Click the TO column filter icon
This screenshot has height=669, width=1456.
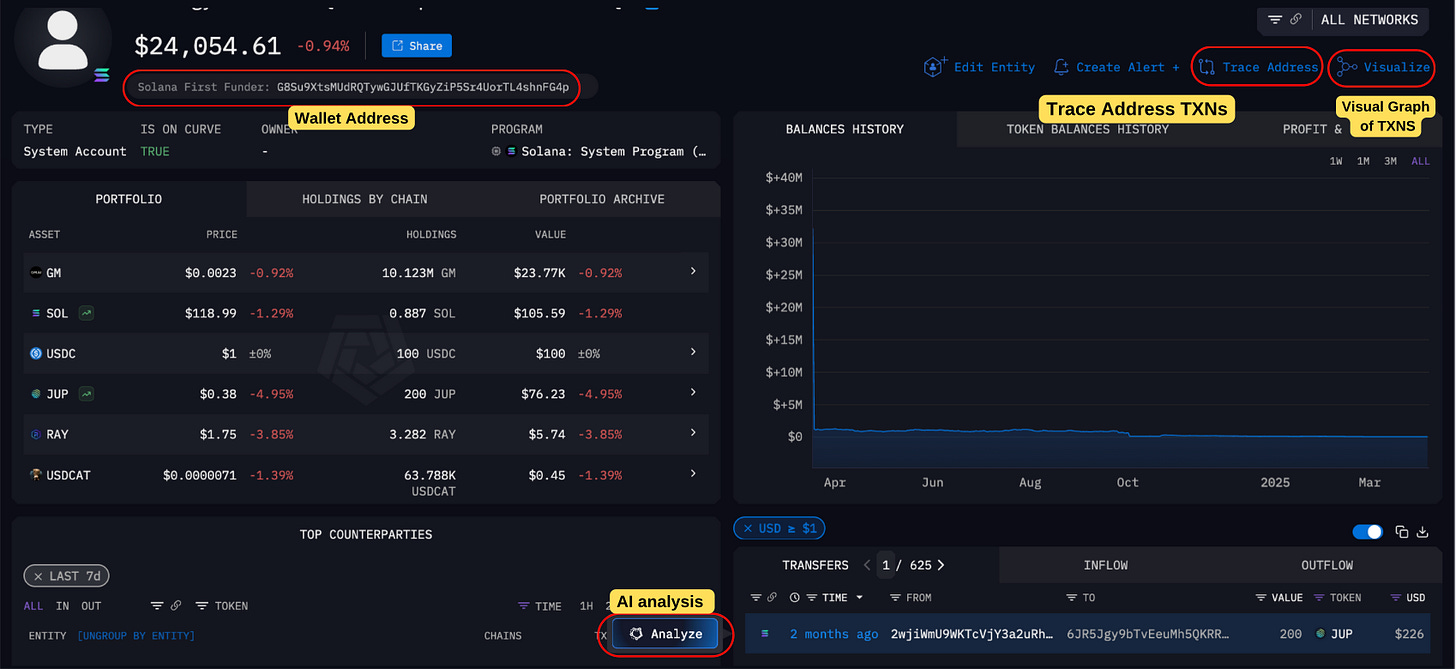1074,597
